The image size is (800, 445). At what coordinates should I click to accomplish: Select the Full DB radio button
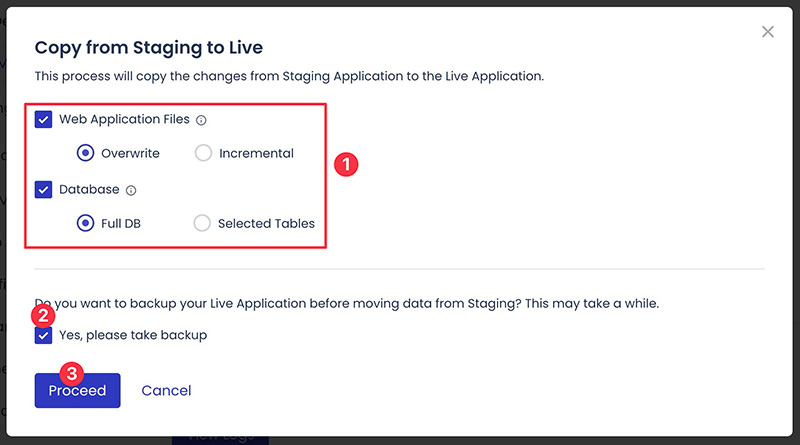(86, 223)
